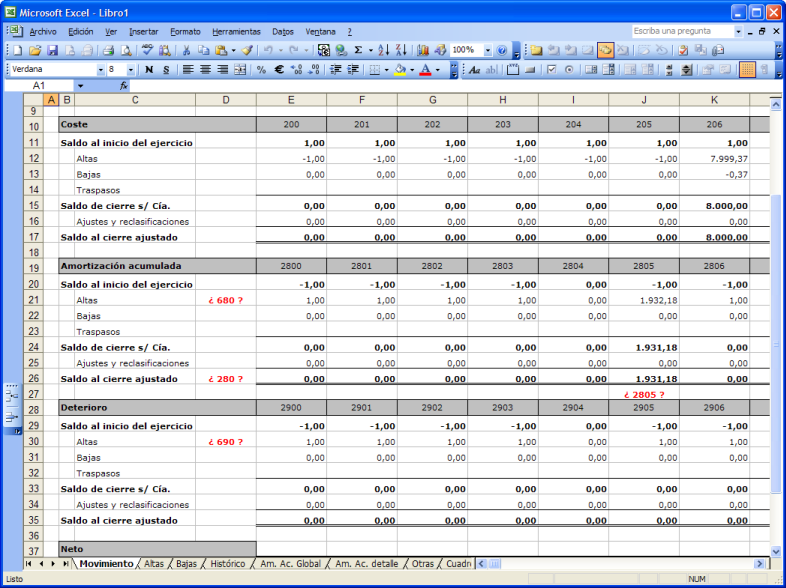Open the font color dropdown arrow

point(438,70)
